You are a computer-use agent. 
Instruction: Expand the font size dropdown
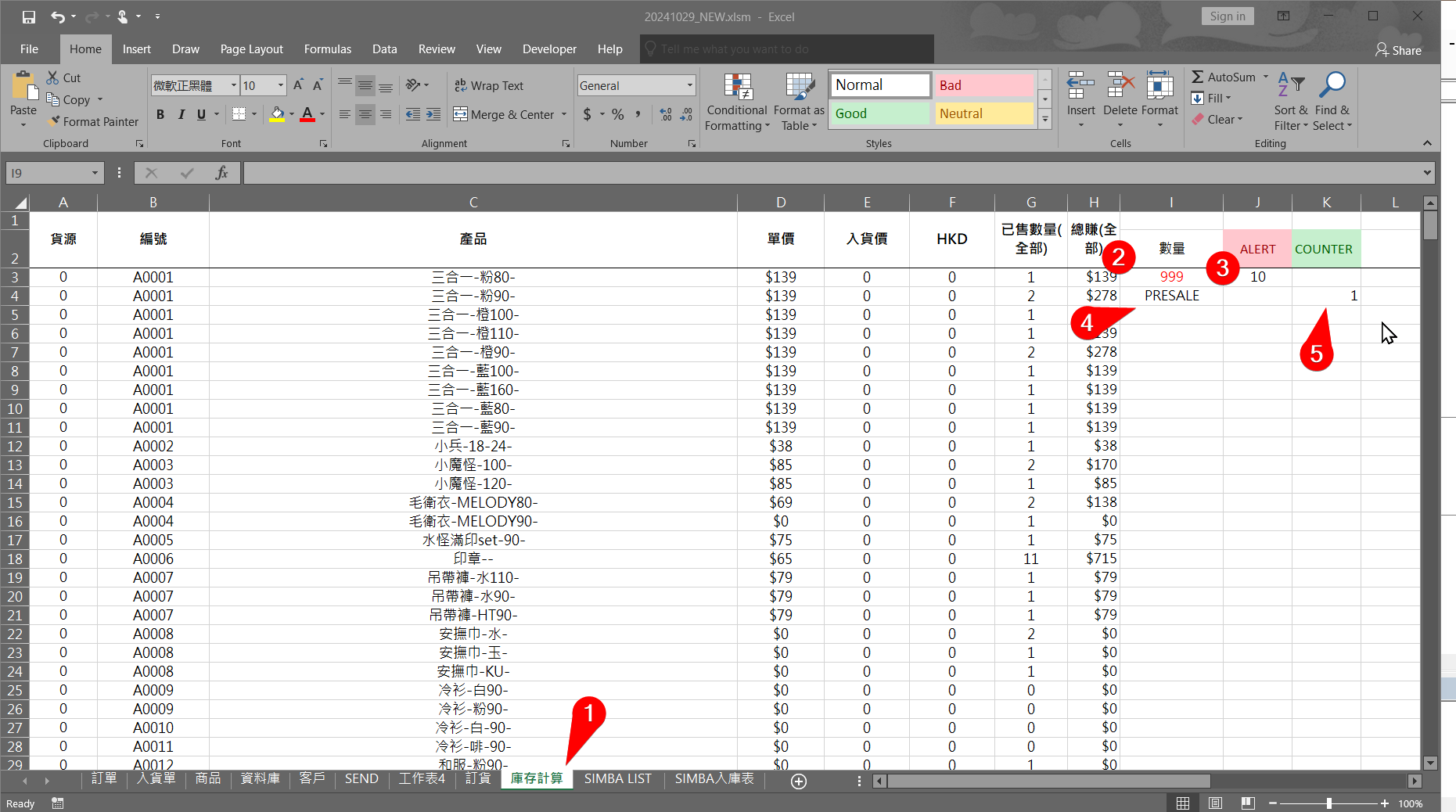280,85
